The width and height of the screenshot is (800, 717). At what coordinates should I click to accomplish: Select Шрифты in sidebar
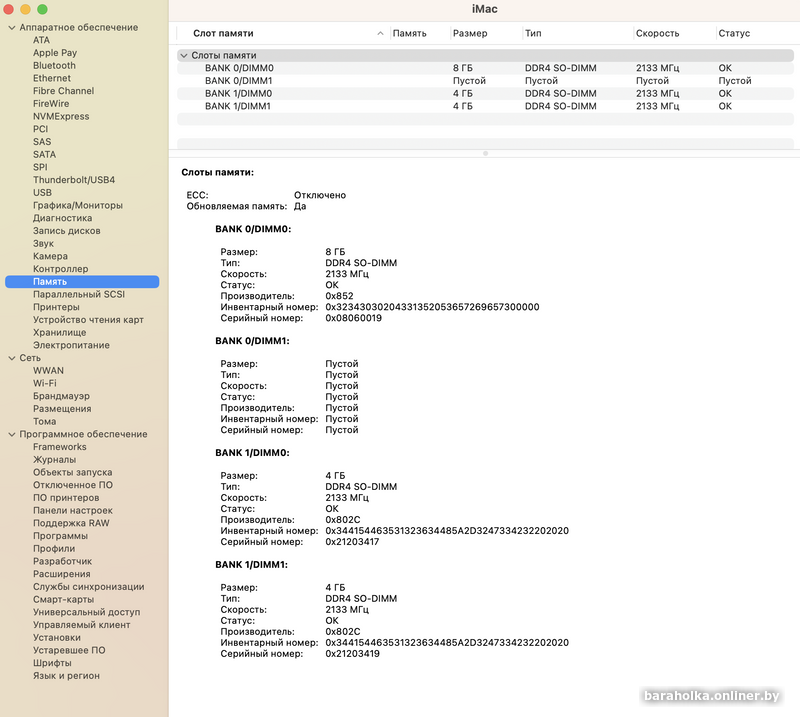52,663
